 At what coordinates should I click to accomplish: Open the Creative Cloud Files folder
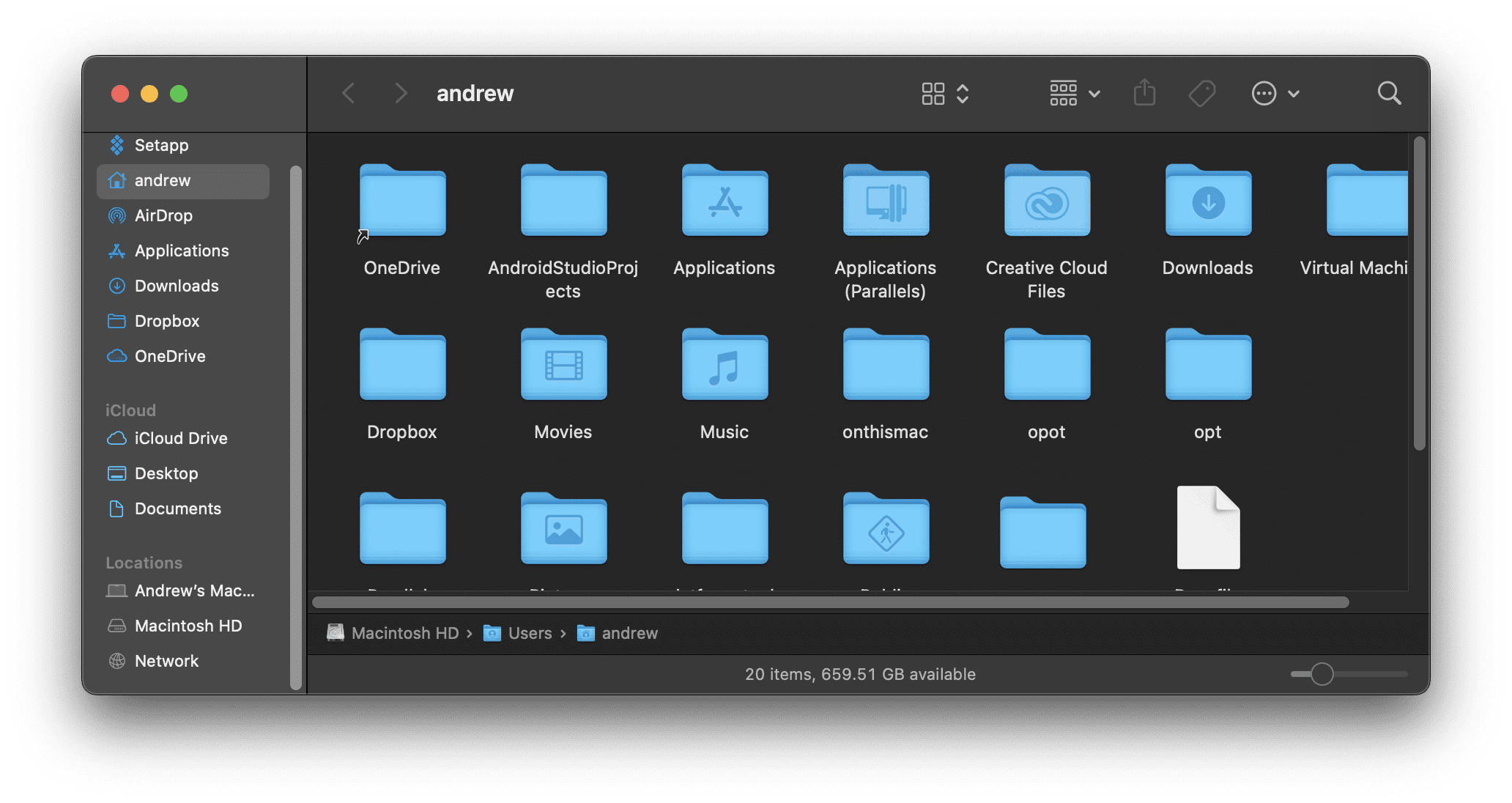(1047, 200)
